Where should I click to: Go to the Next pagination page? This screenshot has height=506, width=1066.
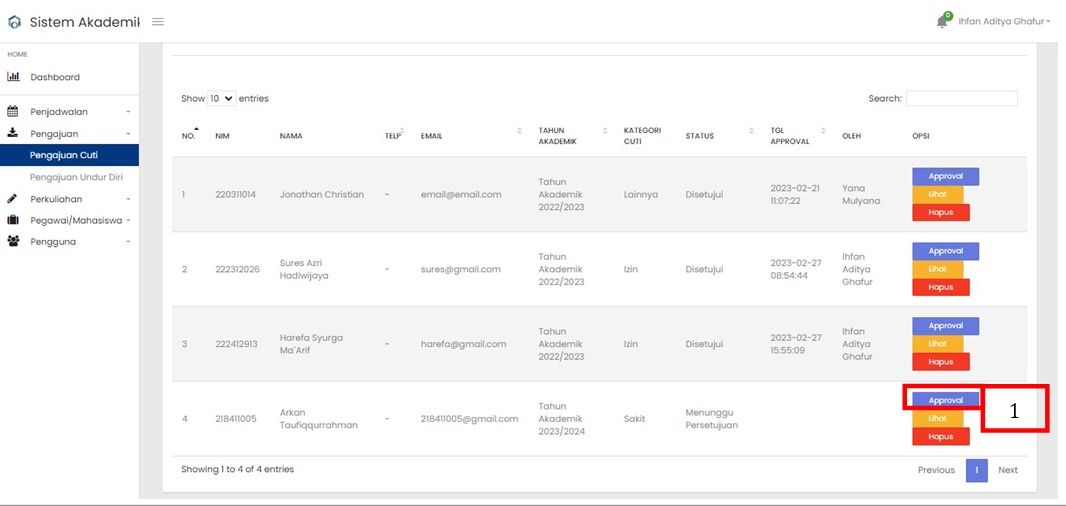click(1007, 470)
